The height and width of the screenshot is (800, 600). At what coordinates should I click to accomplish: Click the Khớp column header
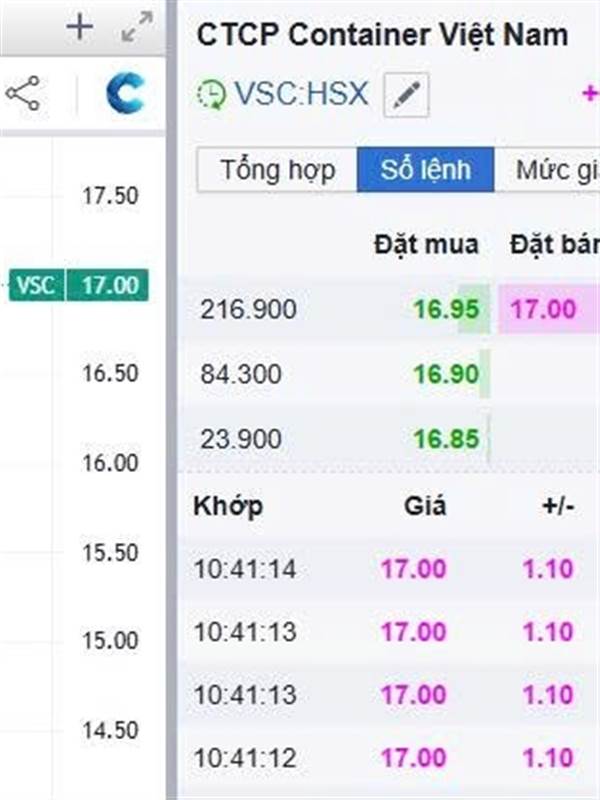[228, 506]
